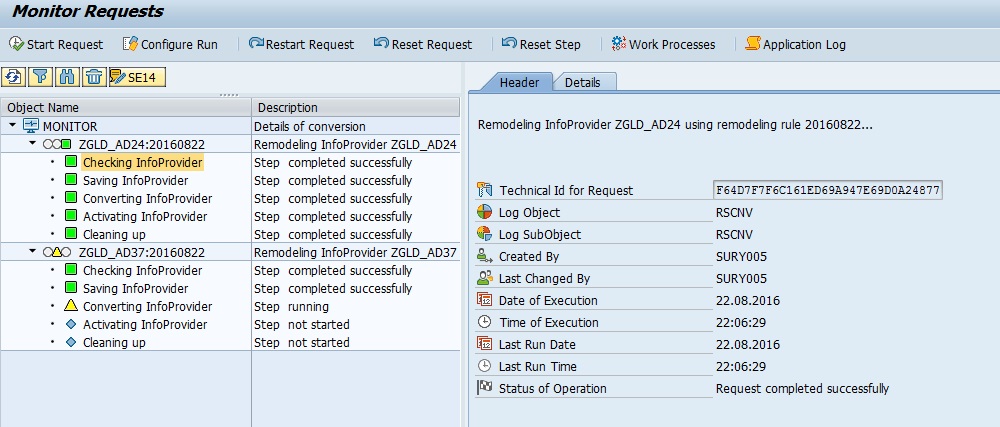
Task: Switch to the Details tab
Action: click(583, 83)
